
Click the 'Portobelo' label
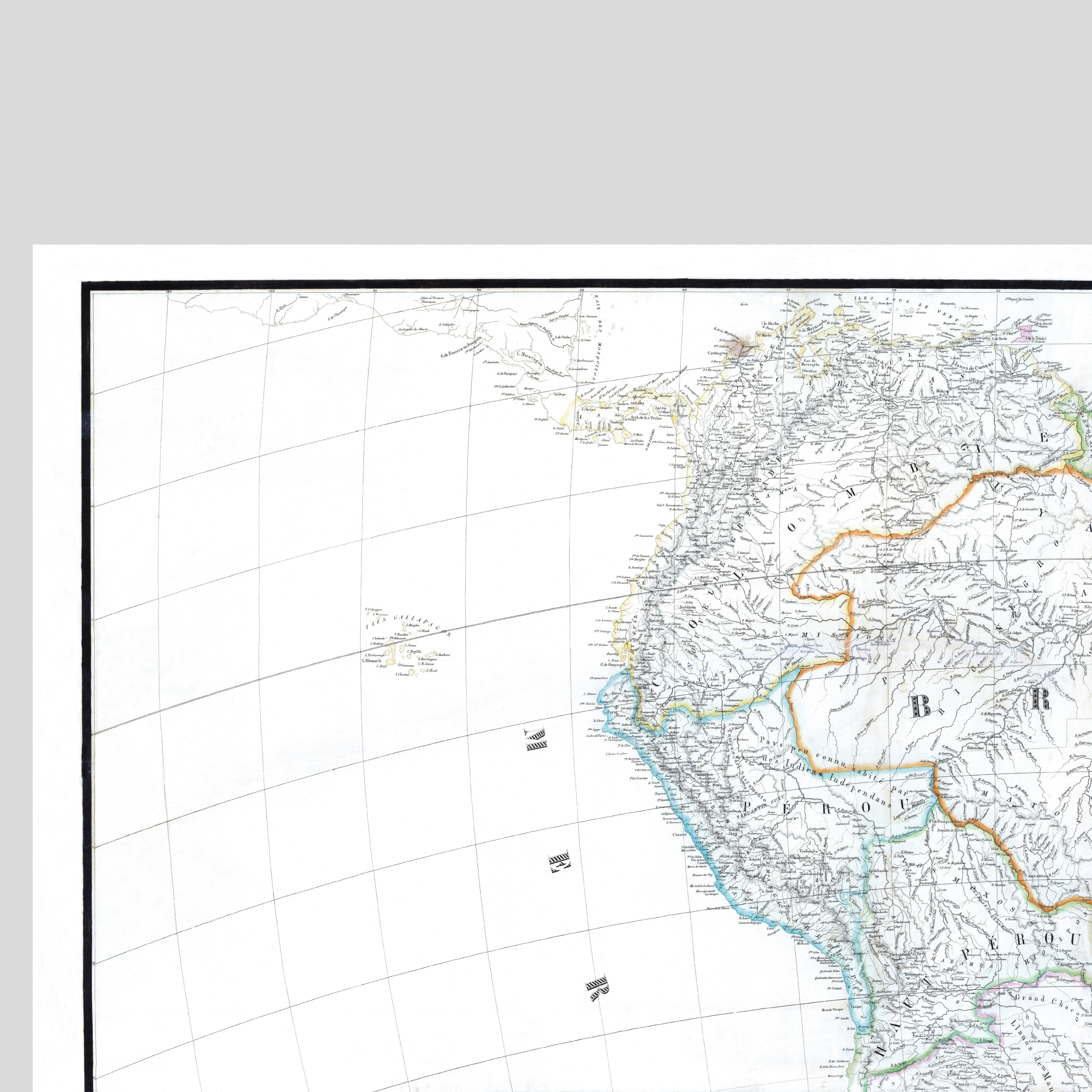click(x=640, y=390)
